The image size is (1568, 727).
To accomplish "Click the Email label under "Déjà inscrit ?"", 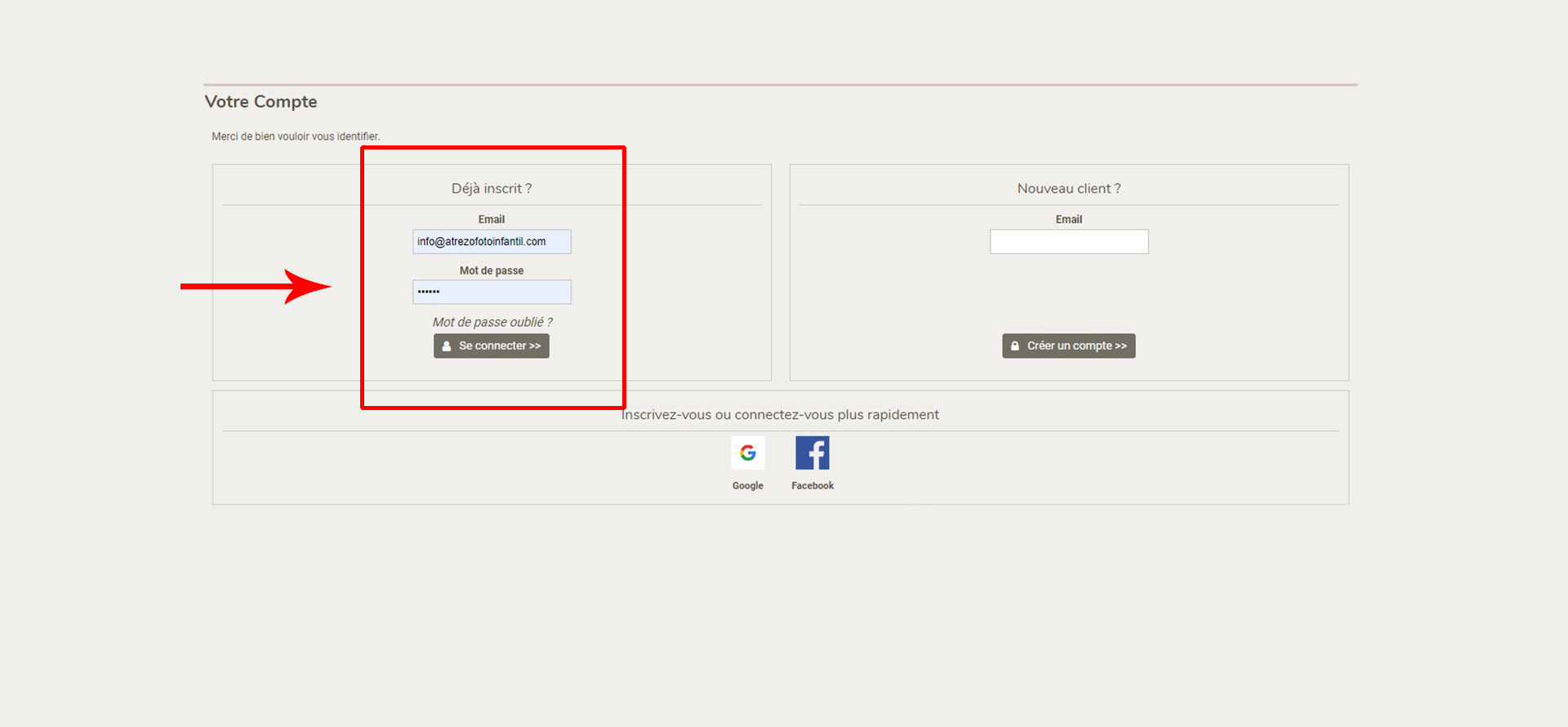I will [492, 219].
